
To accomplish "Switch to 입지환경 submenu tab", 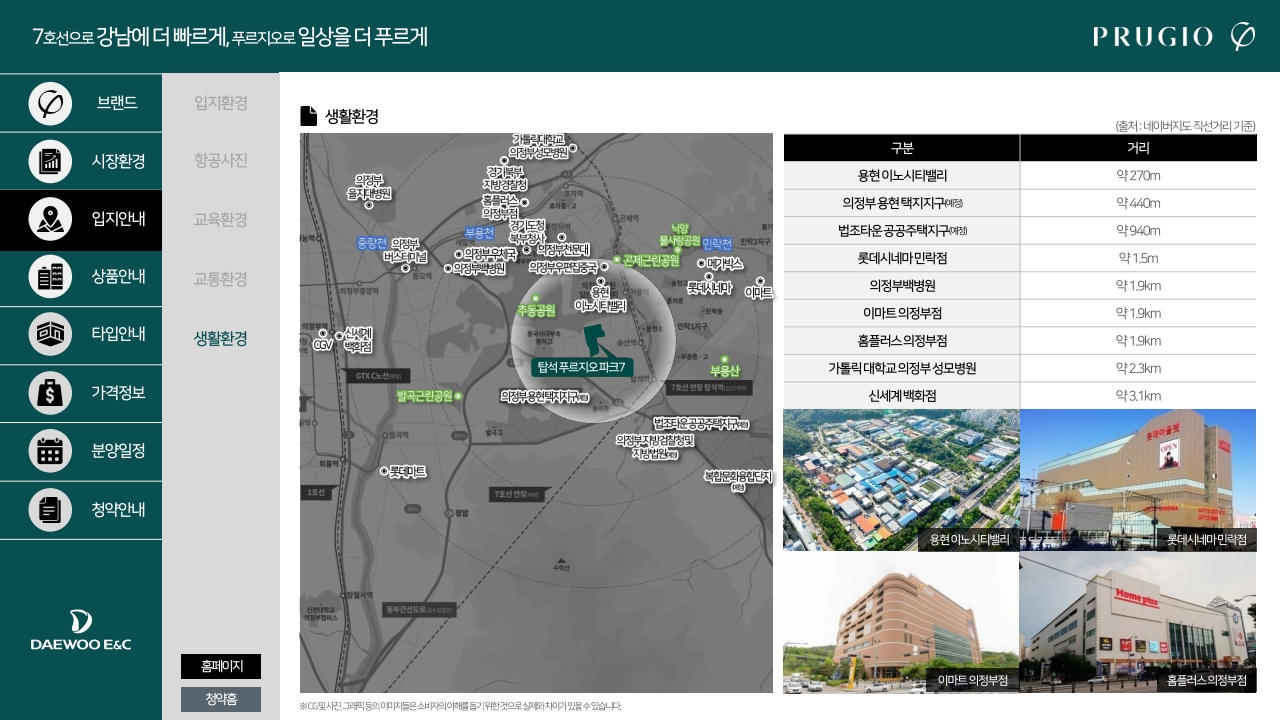I will (221, 103).
